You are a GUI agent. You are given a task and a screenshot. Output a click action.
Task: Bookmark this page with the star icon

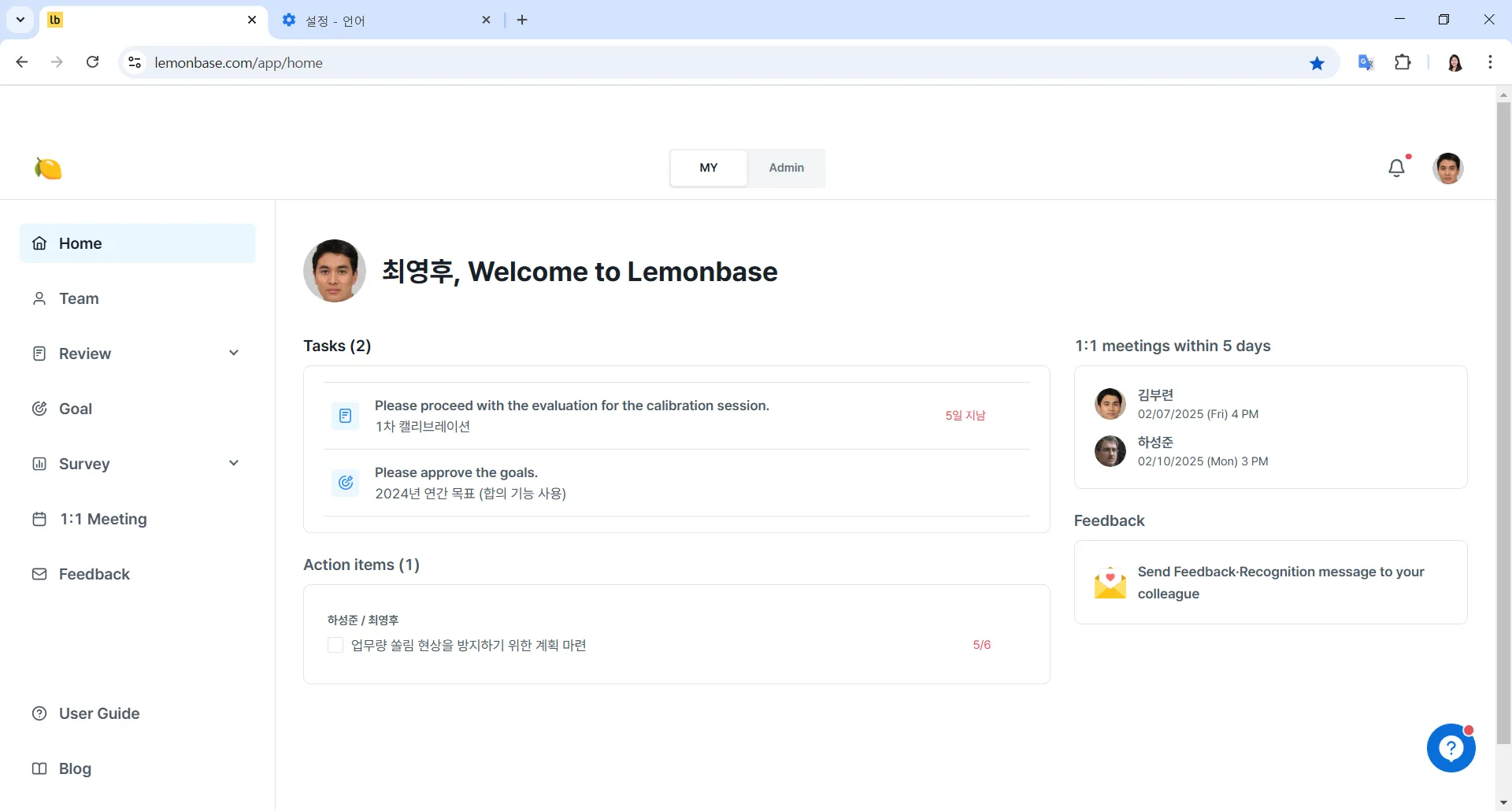coord(1317,63)
